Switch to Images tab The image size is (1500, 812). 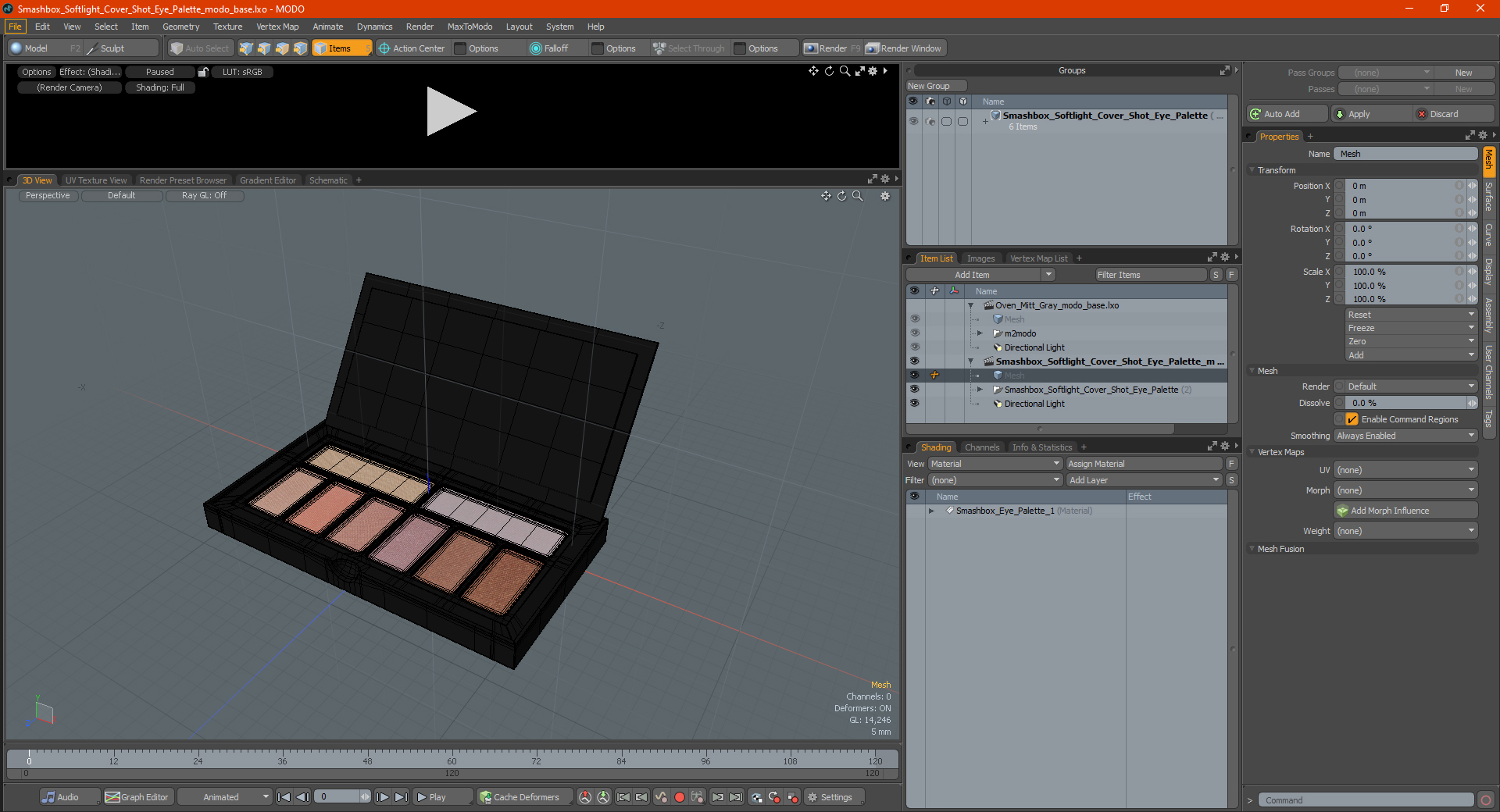point(980,258)
